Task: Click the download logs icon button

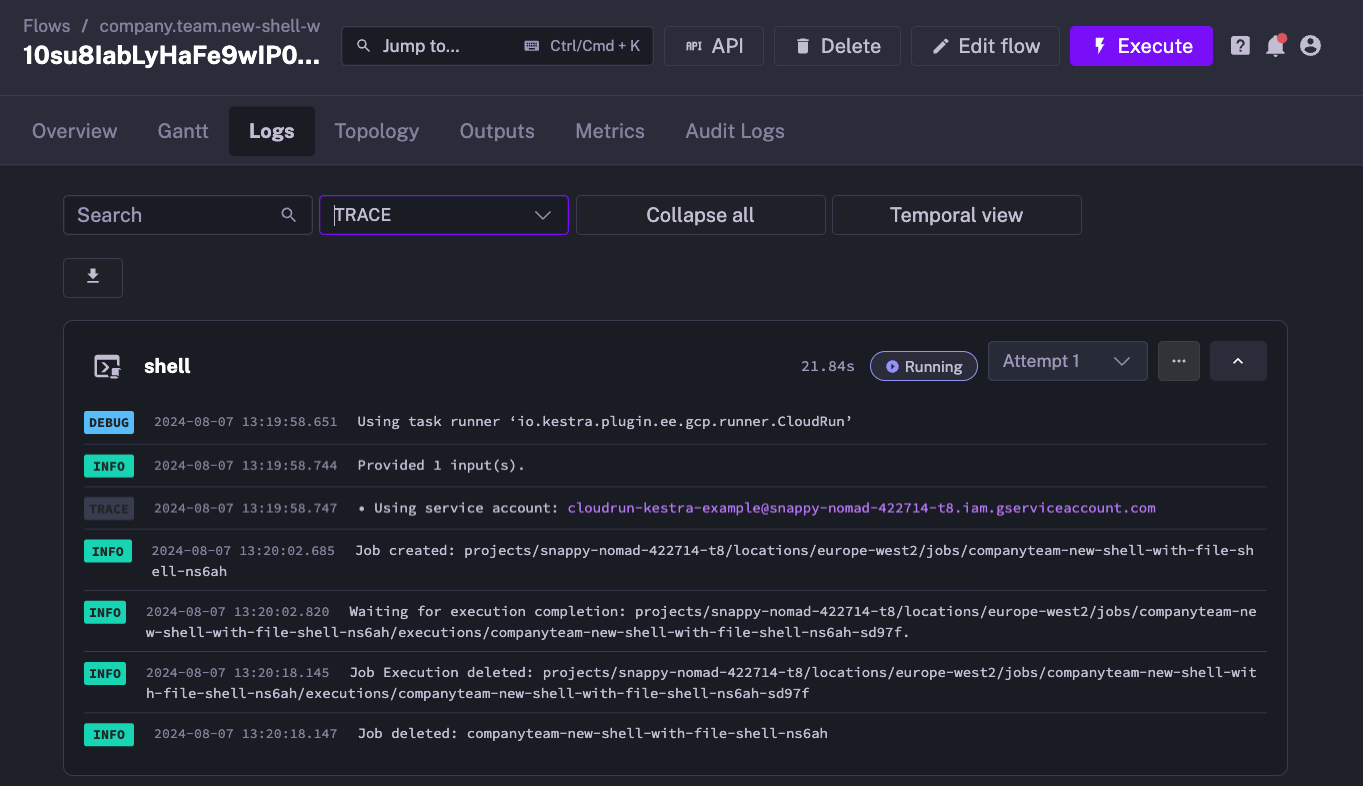Action: pyautogui.click(x=93, y=277)
